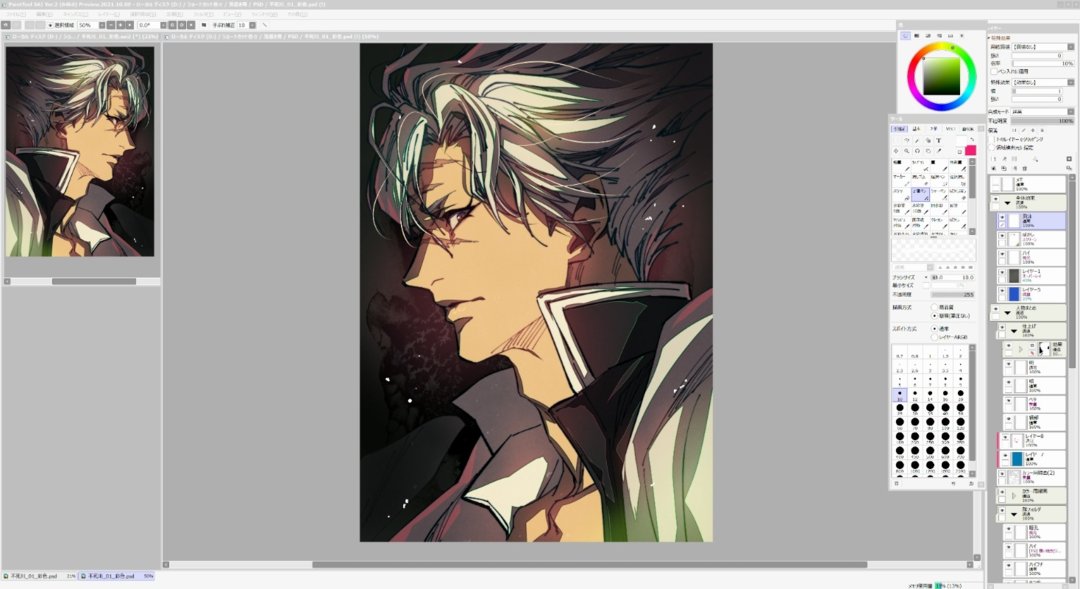Screen dimensions: 1080x589
Task: Swap foreground and background colors arrow
Action: (972, 140)
